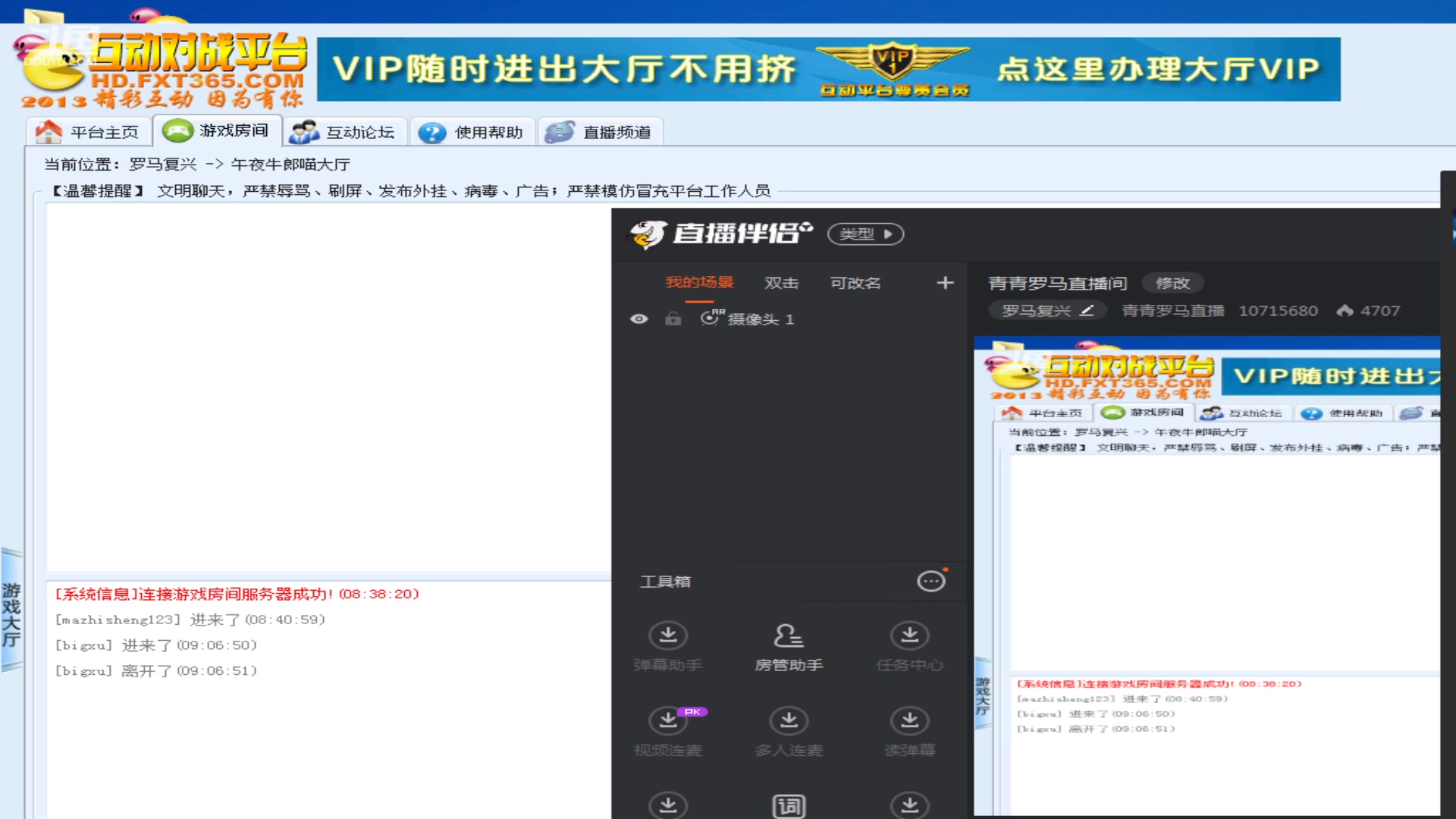1456x819 pixels.
Task: Click the 修改 button next to 青青罗马直播间
Action: click(1173, 282)
